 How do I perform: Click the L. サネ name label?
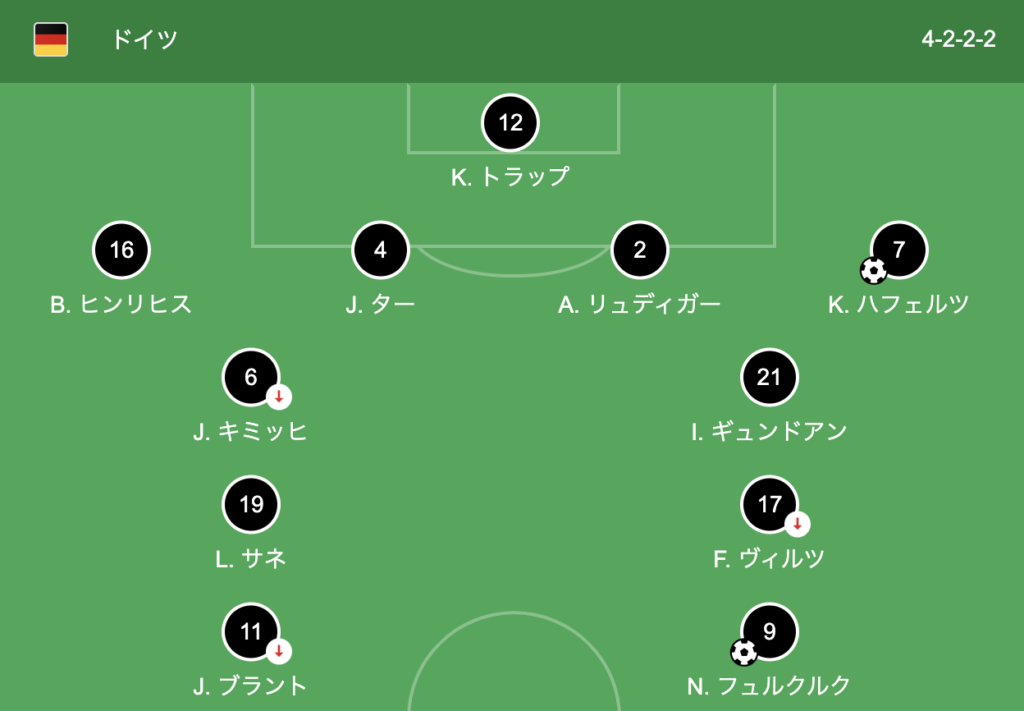251,559
